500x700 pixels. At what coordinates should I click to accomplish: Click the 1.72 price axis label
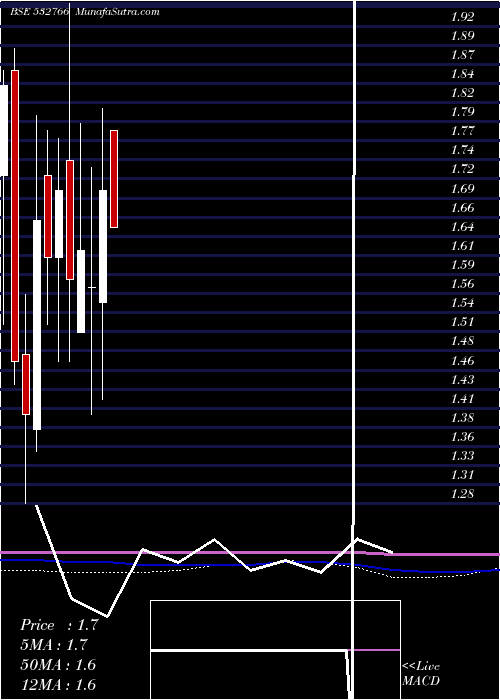click(x=462, y=169)
